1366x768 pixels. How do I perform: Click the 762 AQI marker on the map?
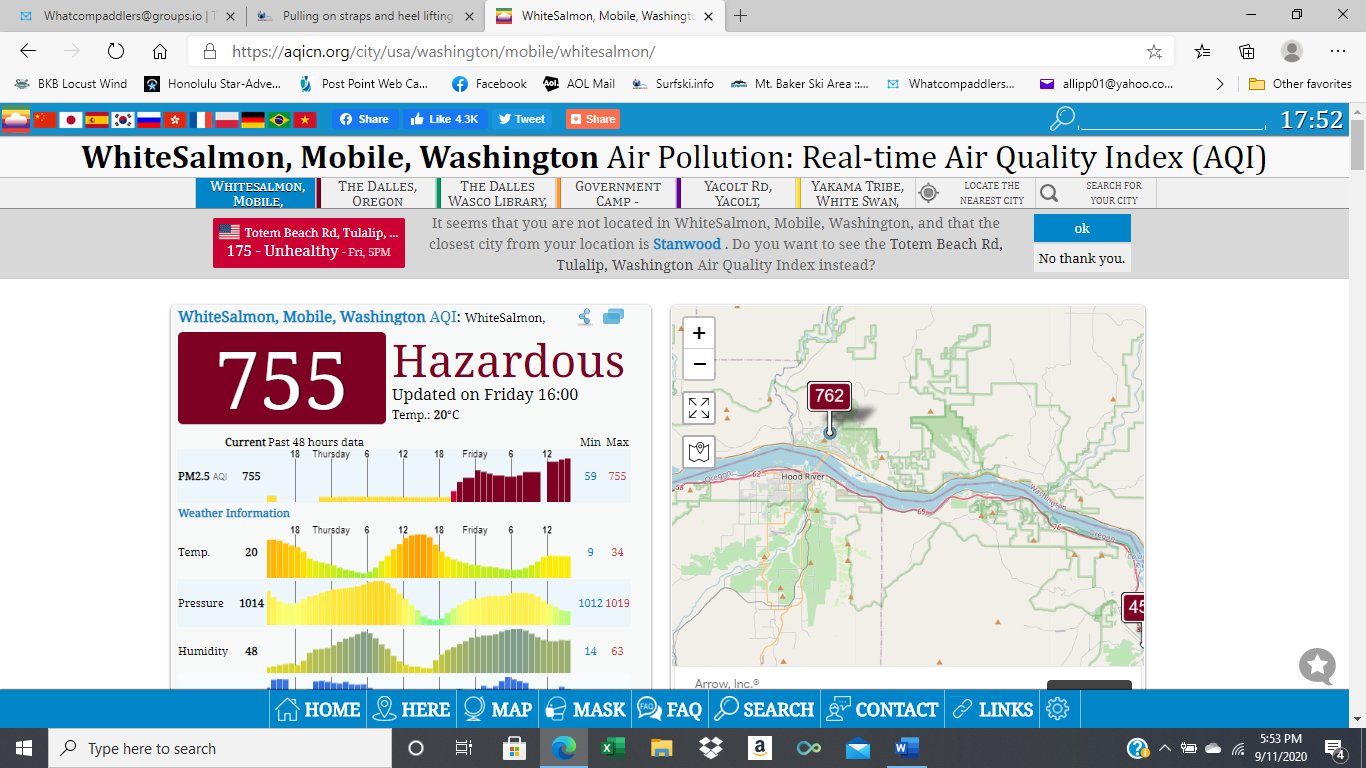click(x=829, y=396)
